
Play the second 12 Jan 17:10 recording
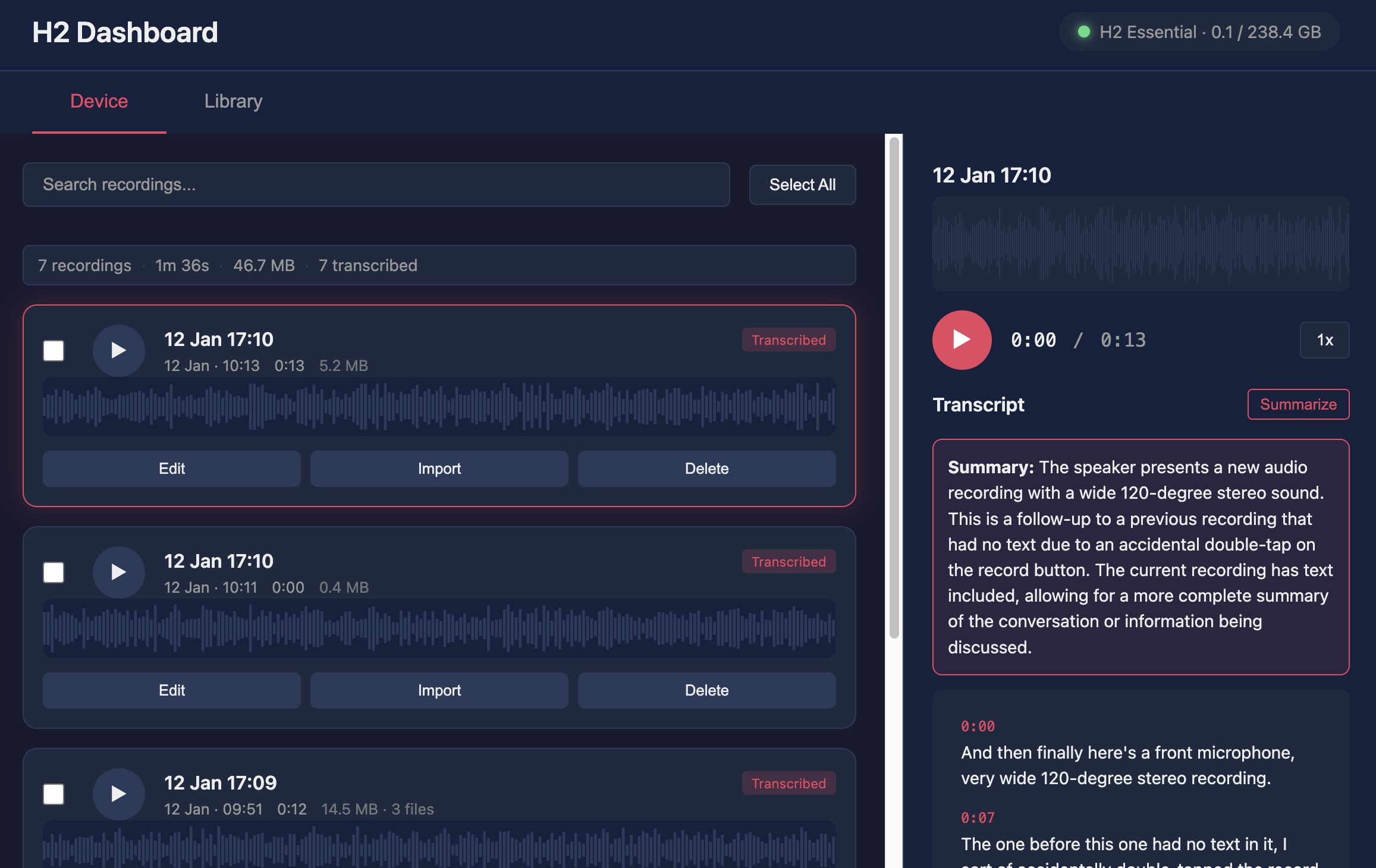point(118,572)
